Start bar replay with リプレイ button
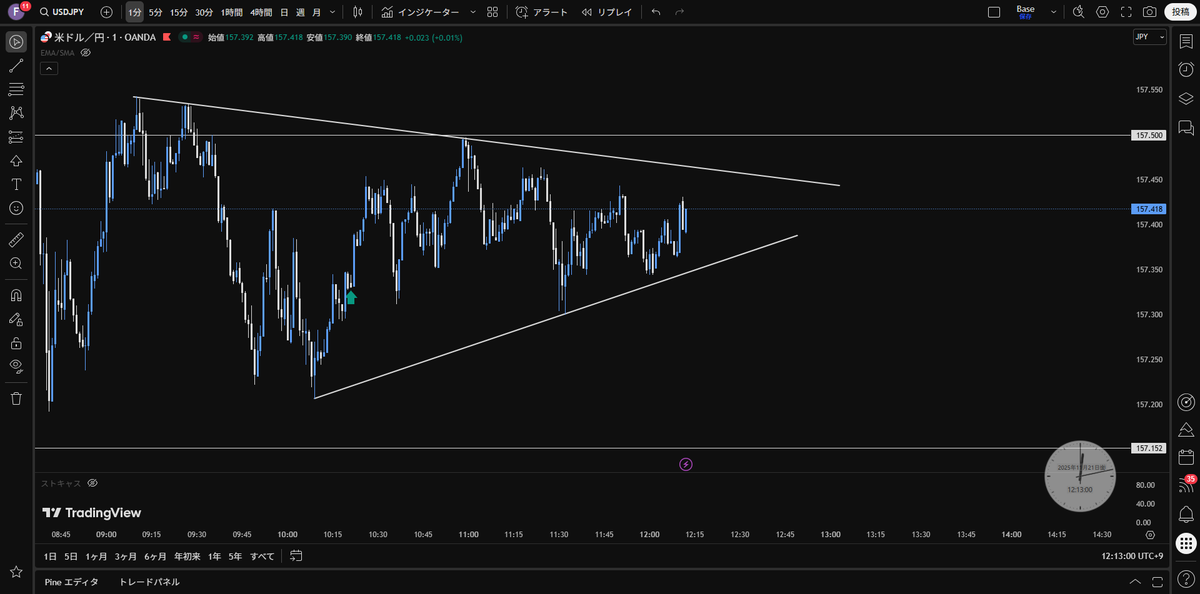The width and height of the screenshot is (1200, 594). pos(606,12)
